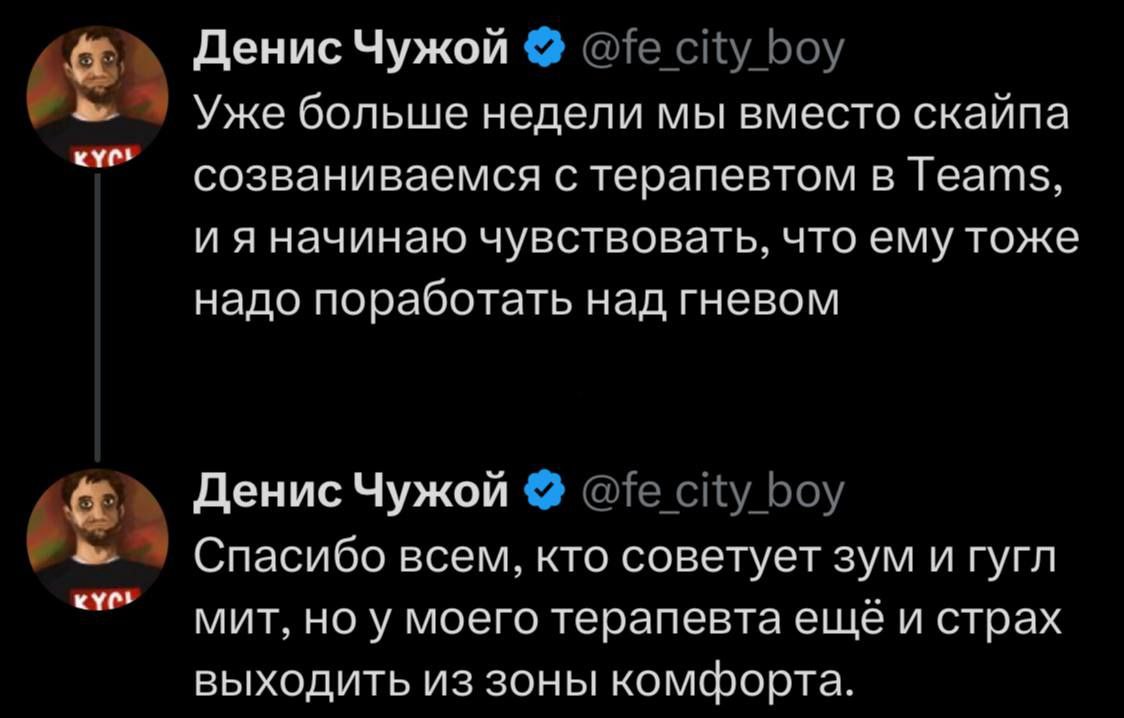Open the profile avatar of the second tweet
Image resolution: width=1124 pixels, height=718 pixels.
coord(95,536)
